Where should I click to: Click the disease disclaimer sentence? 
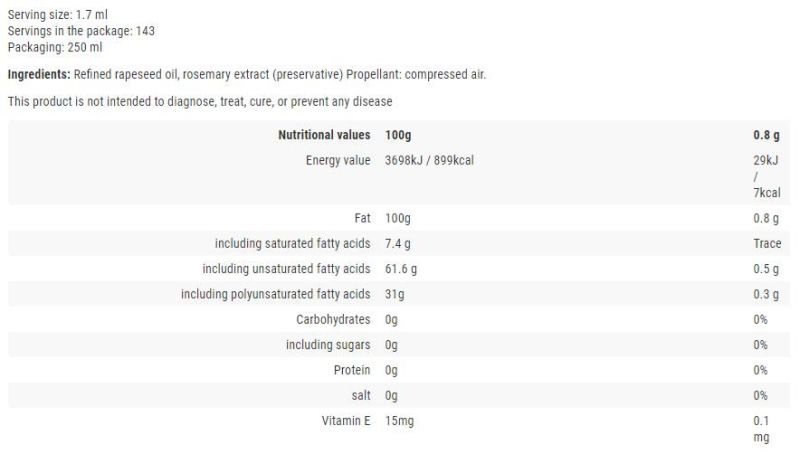coord(200,102)
